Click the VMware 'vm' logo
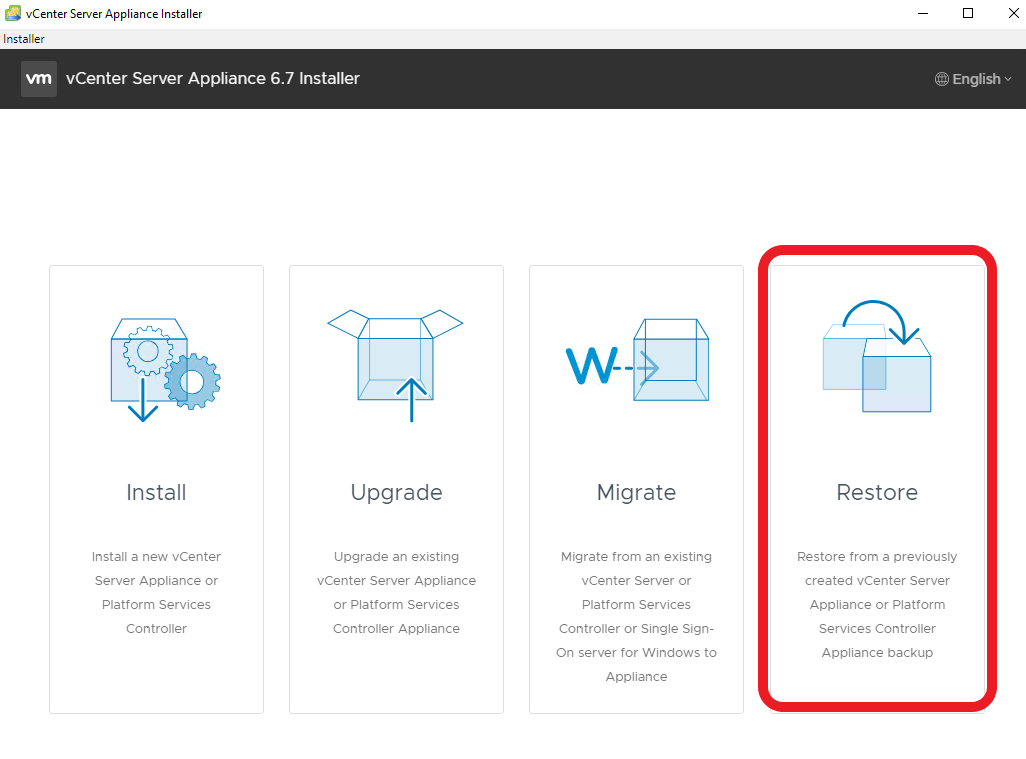 coord(39,79)
